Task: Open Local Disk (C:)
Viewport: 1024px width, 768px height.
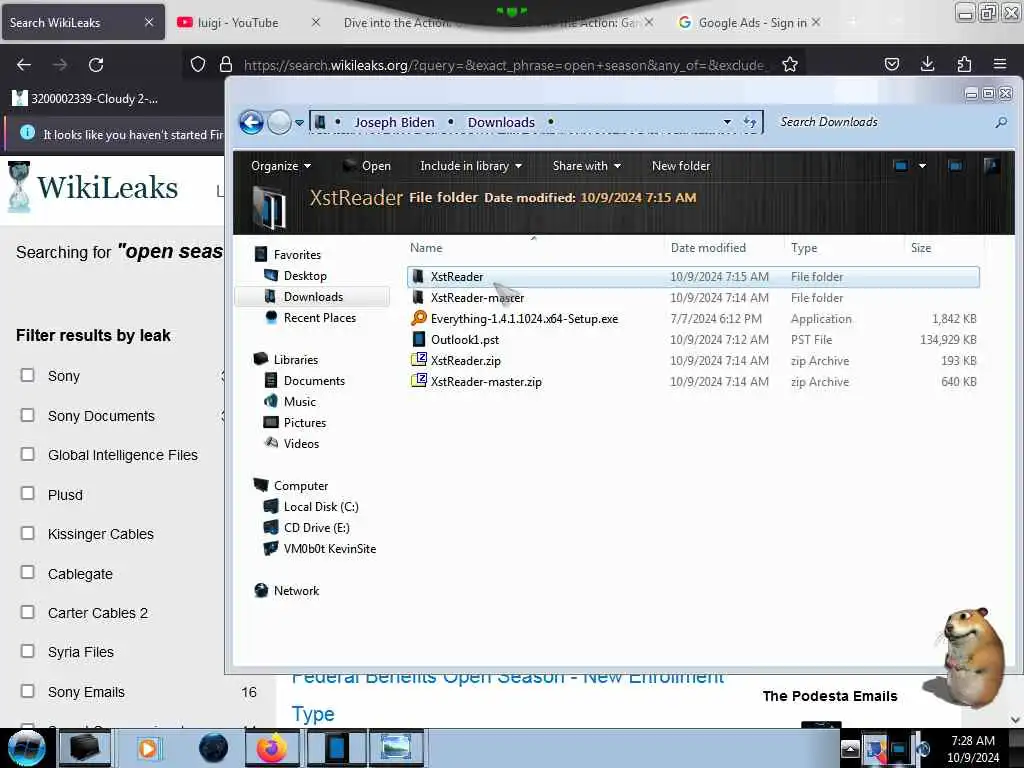Action: point(321,507)
